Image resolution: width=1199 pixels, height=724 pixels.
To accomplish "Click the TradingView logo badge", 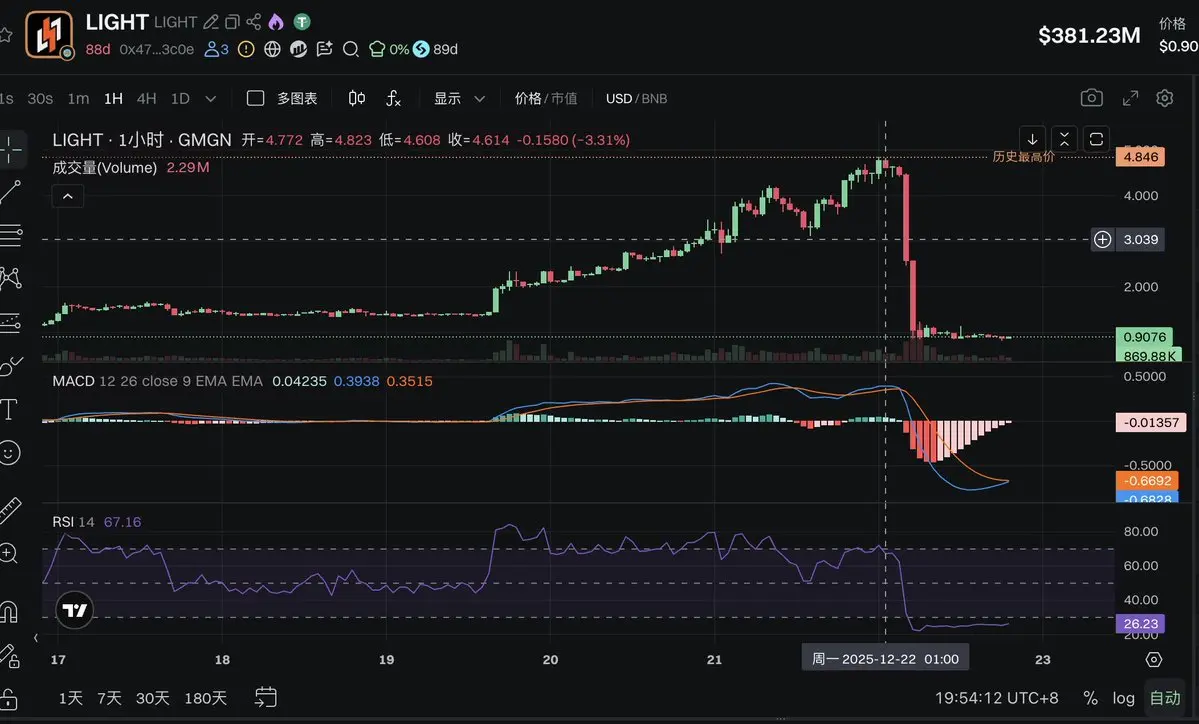I will [75, 610].
